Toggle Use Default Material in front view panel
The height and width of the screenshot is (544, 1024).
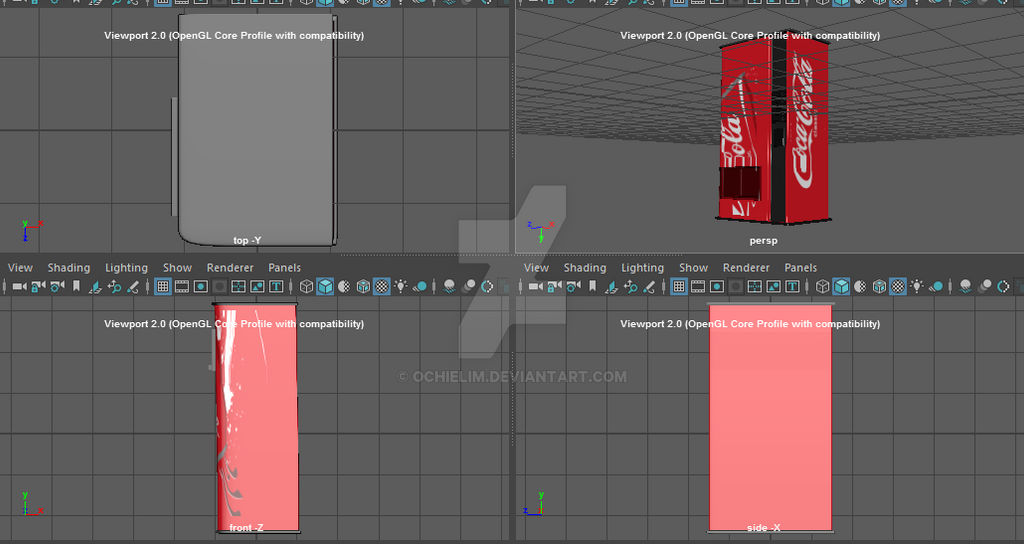coord(344,286)
